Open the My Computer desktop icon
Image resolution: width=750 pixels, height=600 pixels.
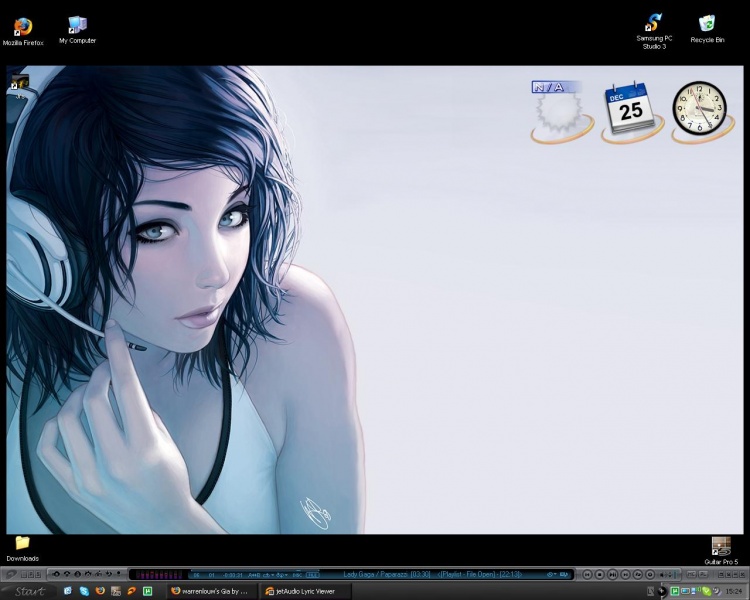(x=77, y=30)
